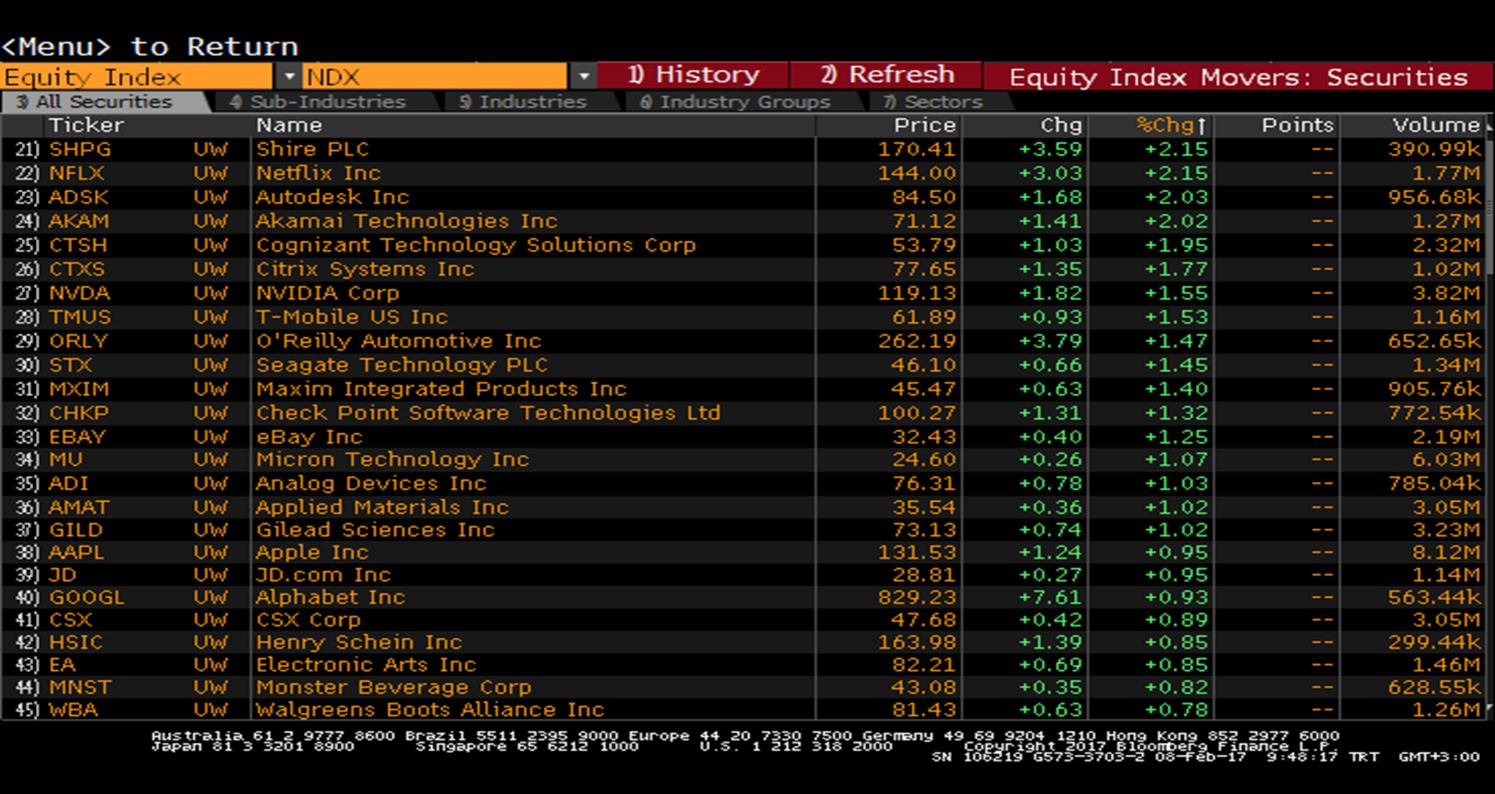1495x794 pixels.
Task: Select the Industry Groups tab
Action: [734, 102]
